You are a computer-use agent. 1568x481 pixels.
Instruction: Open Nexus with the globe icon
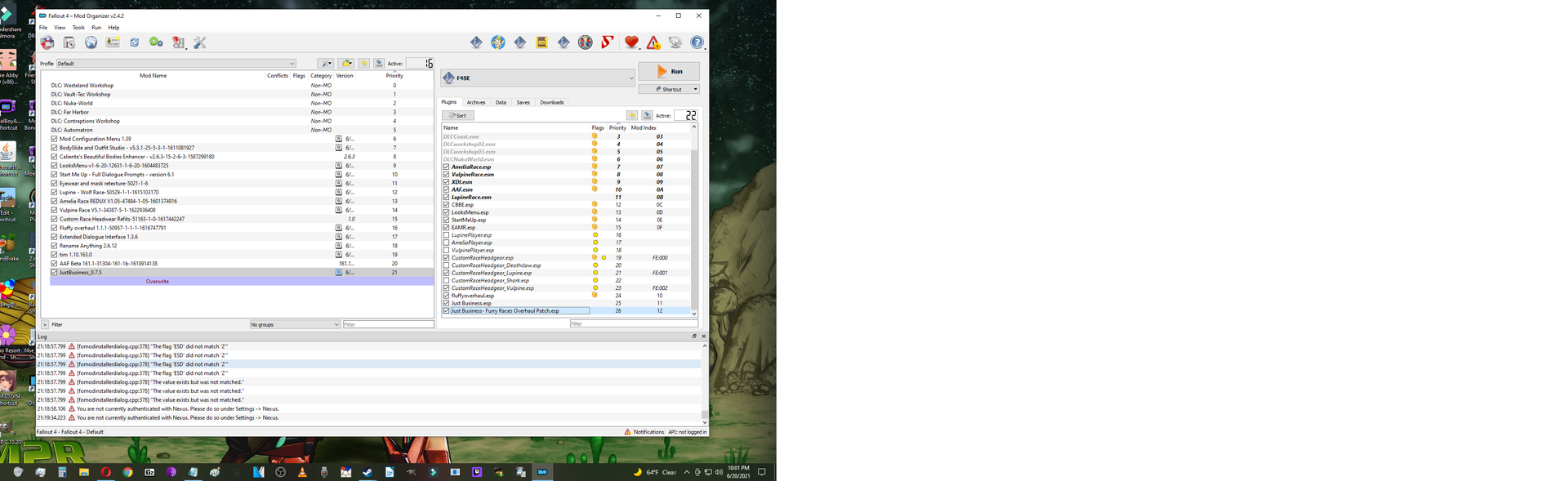pyautogui.click(x=91, y=42)
